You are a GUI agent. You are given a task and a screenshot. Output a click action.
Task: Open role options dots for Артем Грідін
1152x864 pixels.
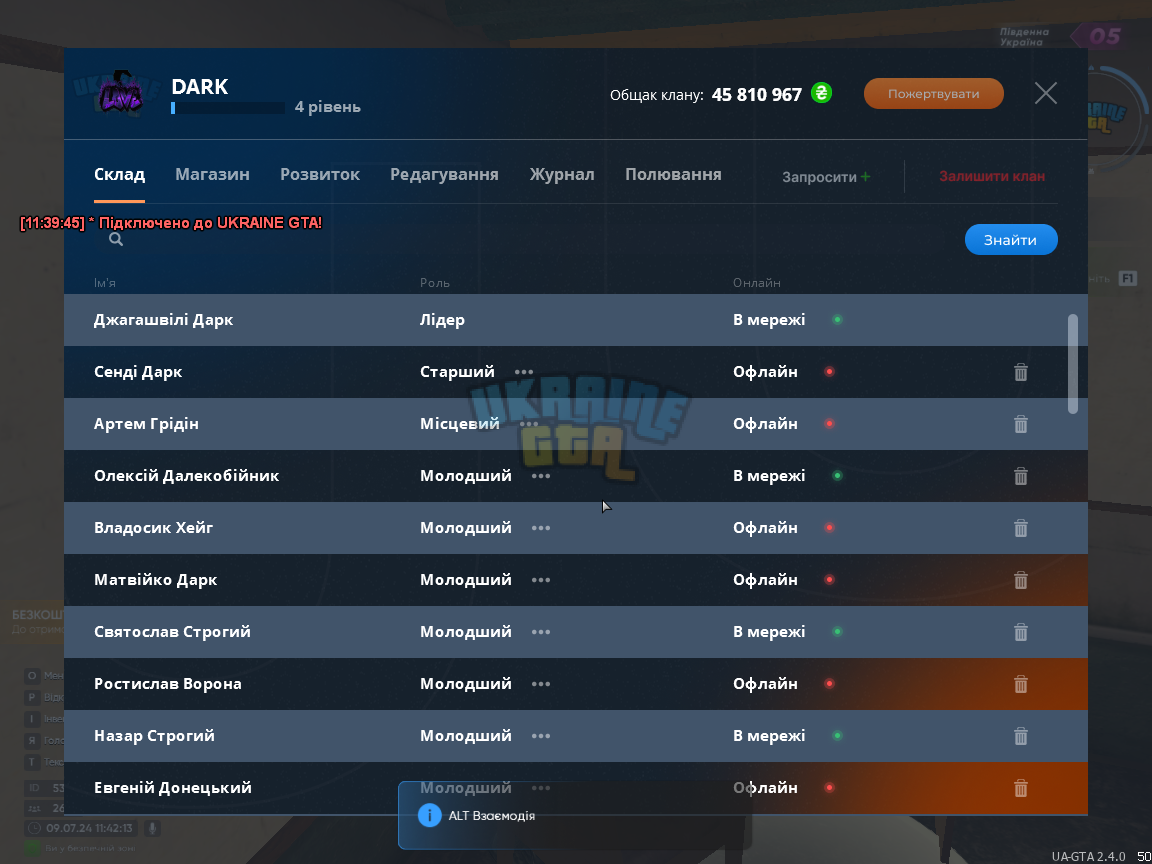[529, 424]
